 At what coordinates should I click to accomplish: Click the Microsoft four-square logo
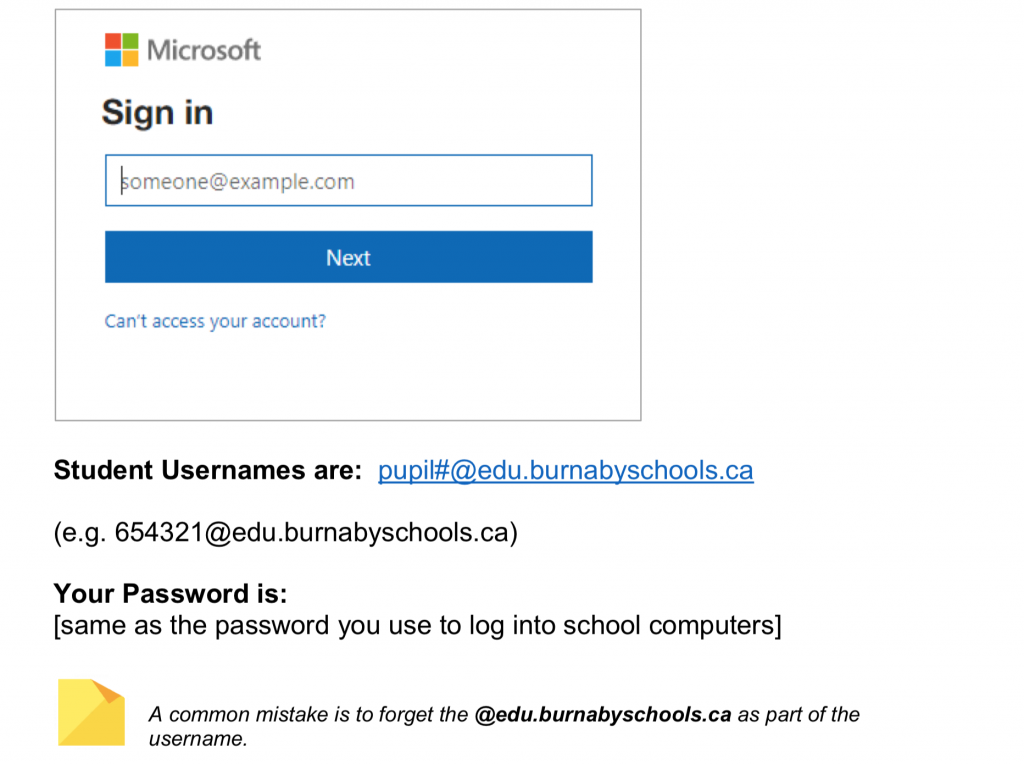pyautogui.click(x=121, y=49)
